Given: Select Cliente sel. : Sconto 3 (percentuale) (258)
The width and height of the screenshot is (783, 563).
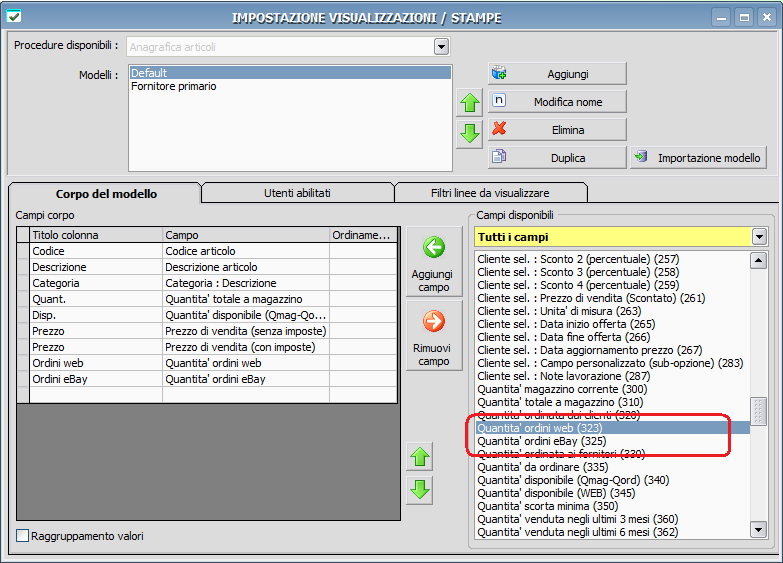Looking at the screenshot, I should tap(613, 272).
